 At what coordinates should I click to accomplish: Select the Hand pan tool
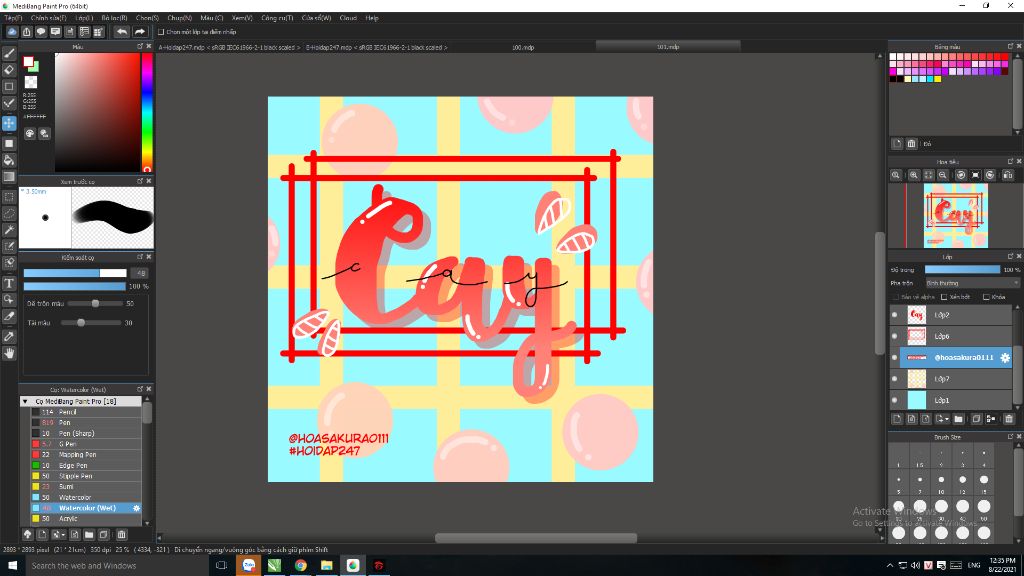[9, 353]
